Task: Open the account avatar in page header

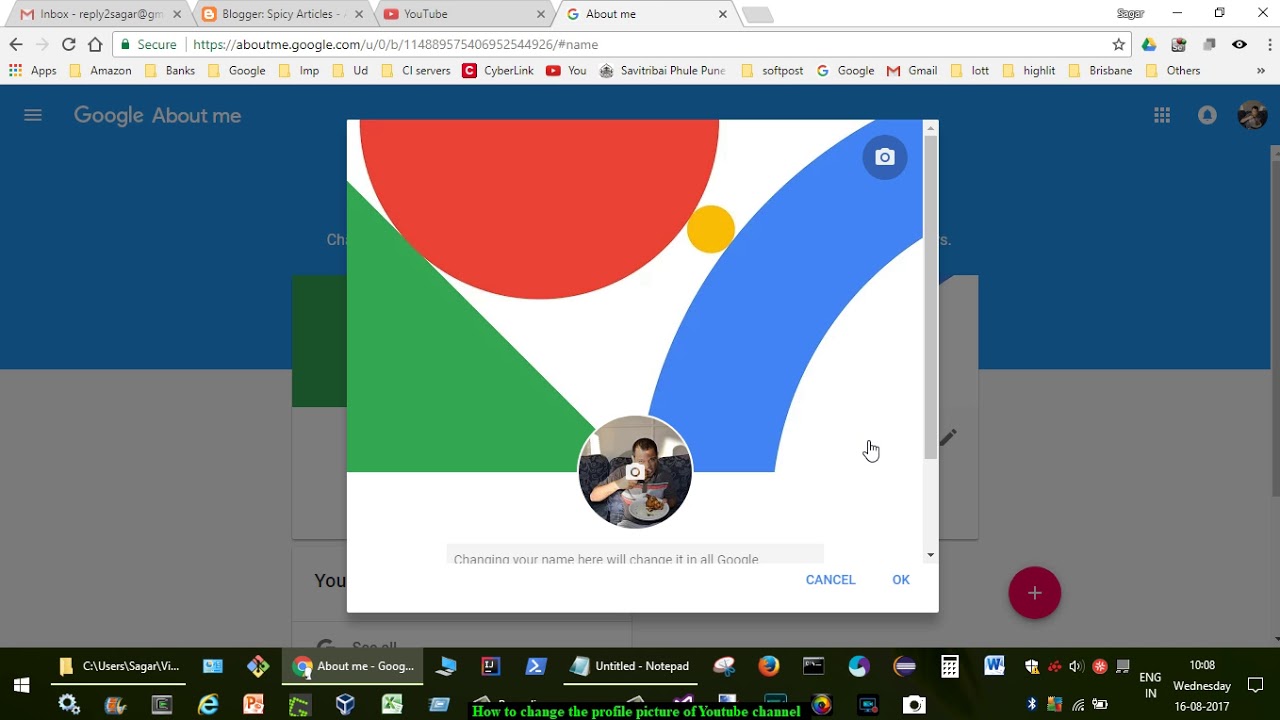Action: (1252, 115)
